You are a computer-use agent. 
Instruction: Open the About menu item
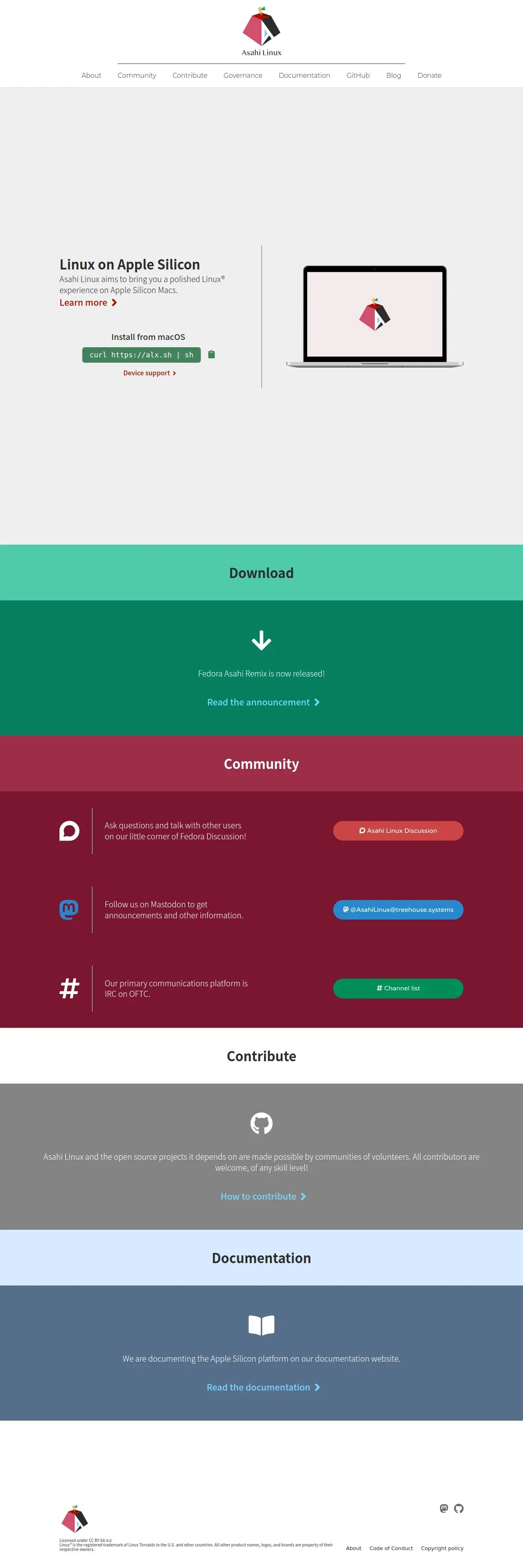pos(91,75)
